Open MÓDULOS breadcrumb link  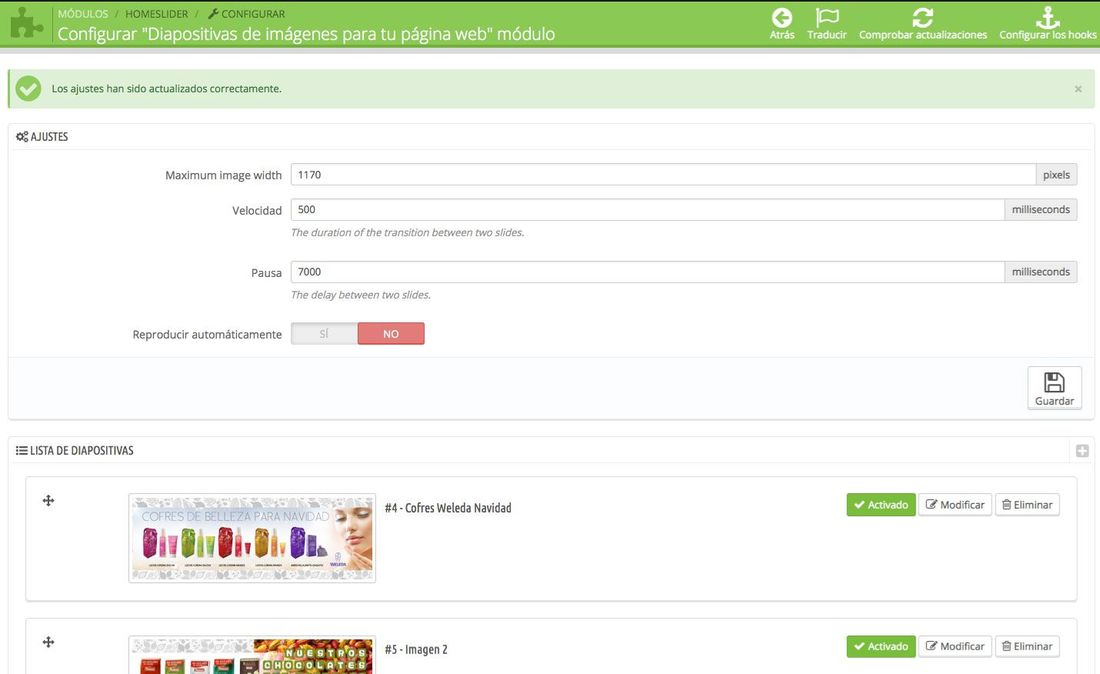(x=83, y=14)
